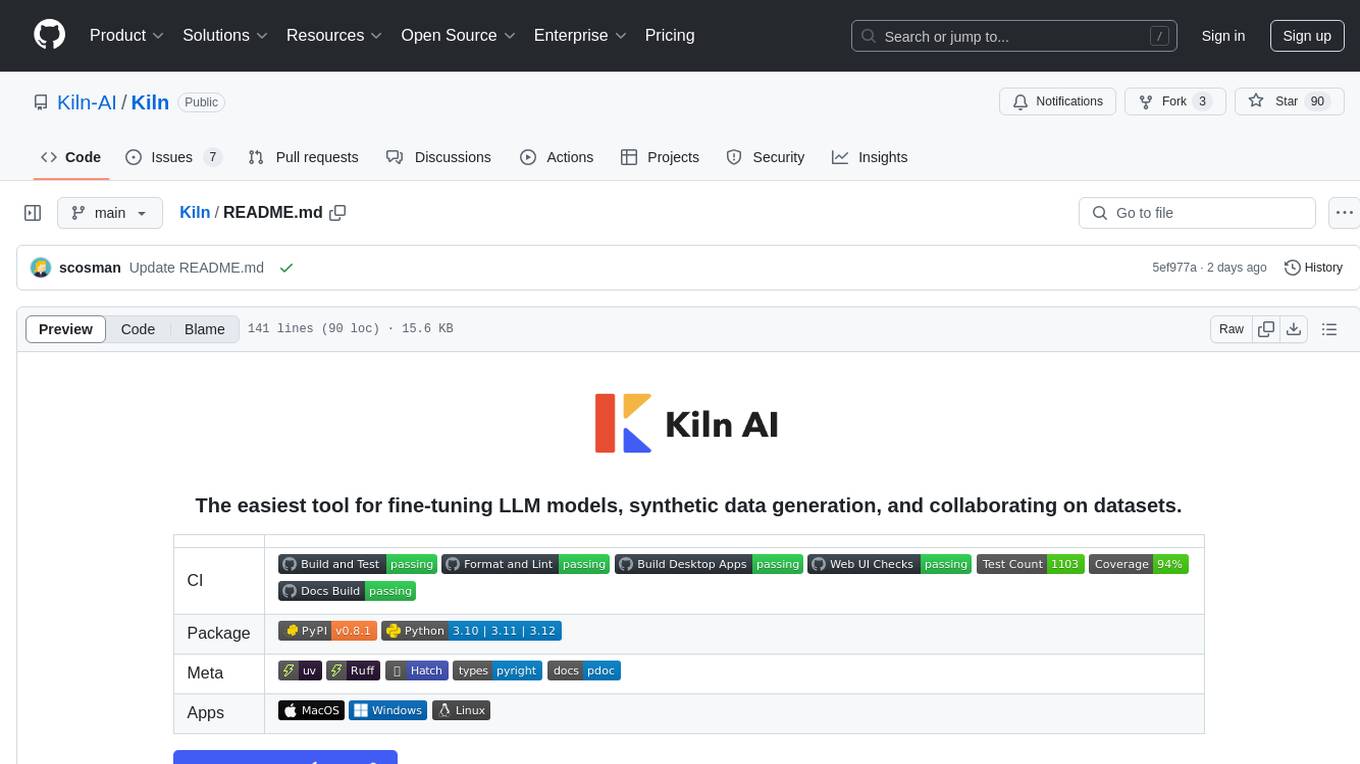The height and width of the screenshot is (764, 1360).
Task: Click the types pyright badge
Action: pos(498,671)
